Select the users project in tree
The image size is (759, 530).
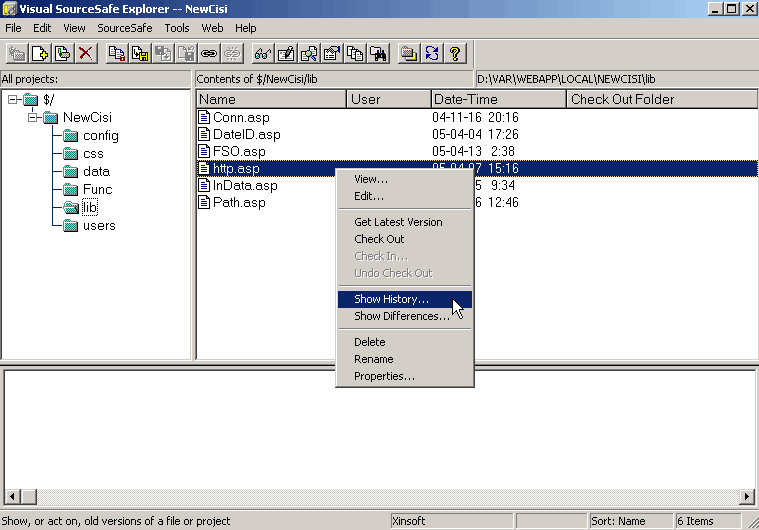pyautogui.click(x=99, y=226)
